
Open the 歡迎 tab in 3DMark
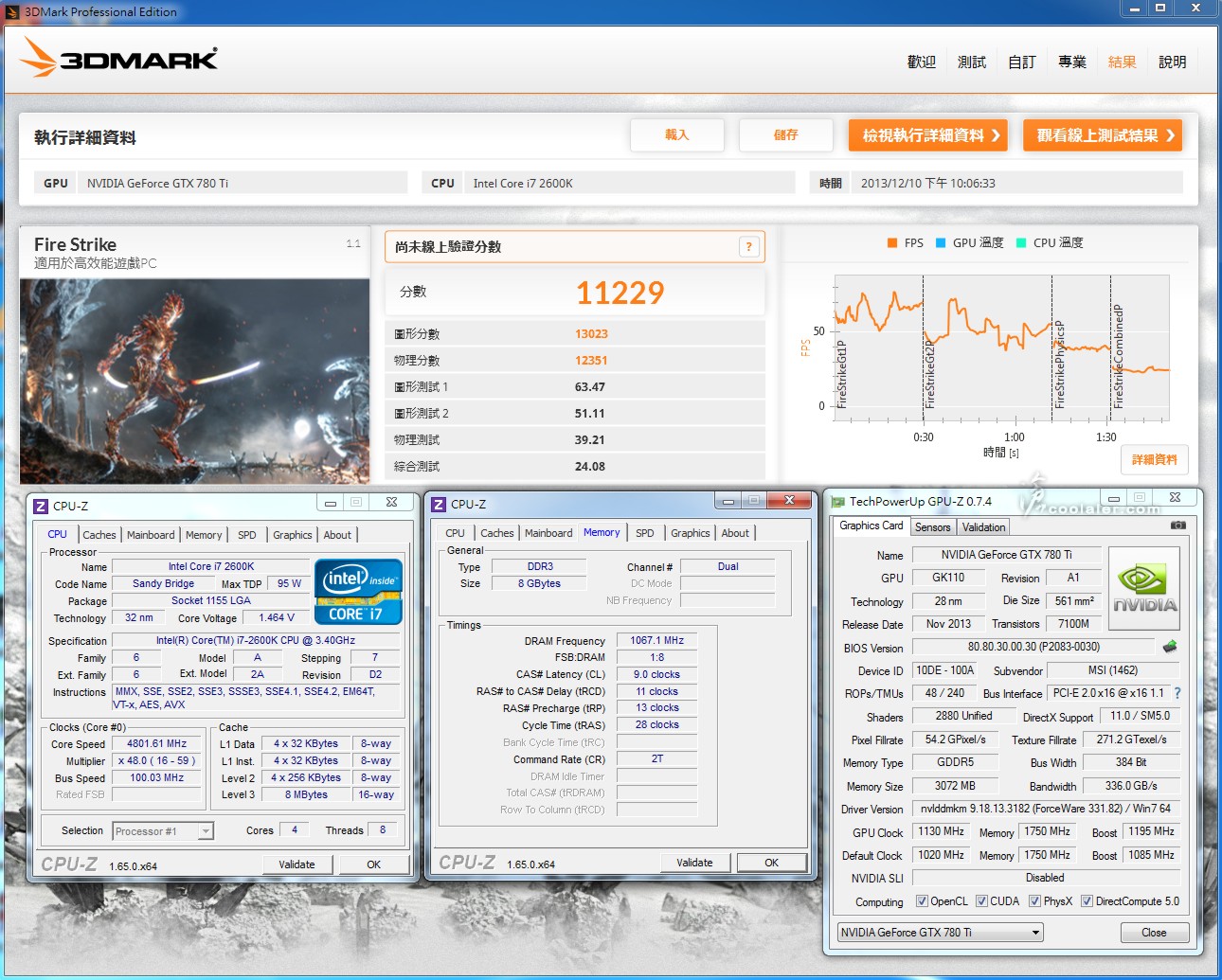click(x=922, y=62)
